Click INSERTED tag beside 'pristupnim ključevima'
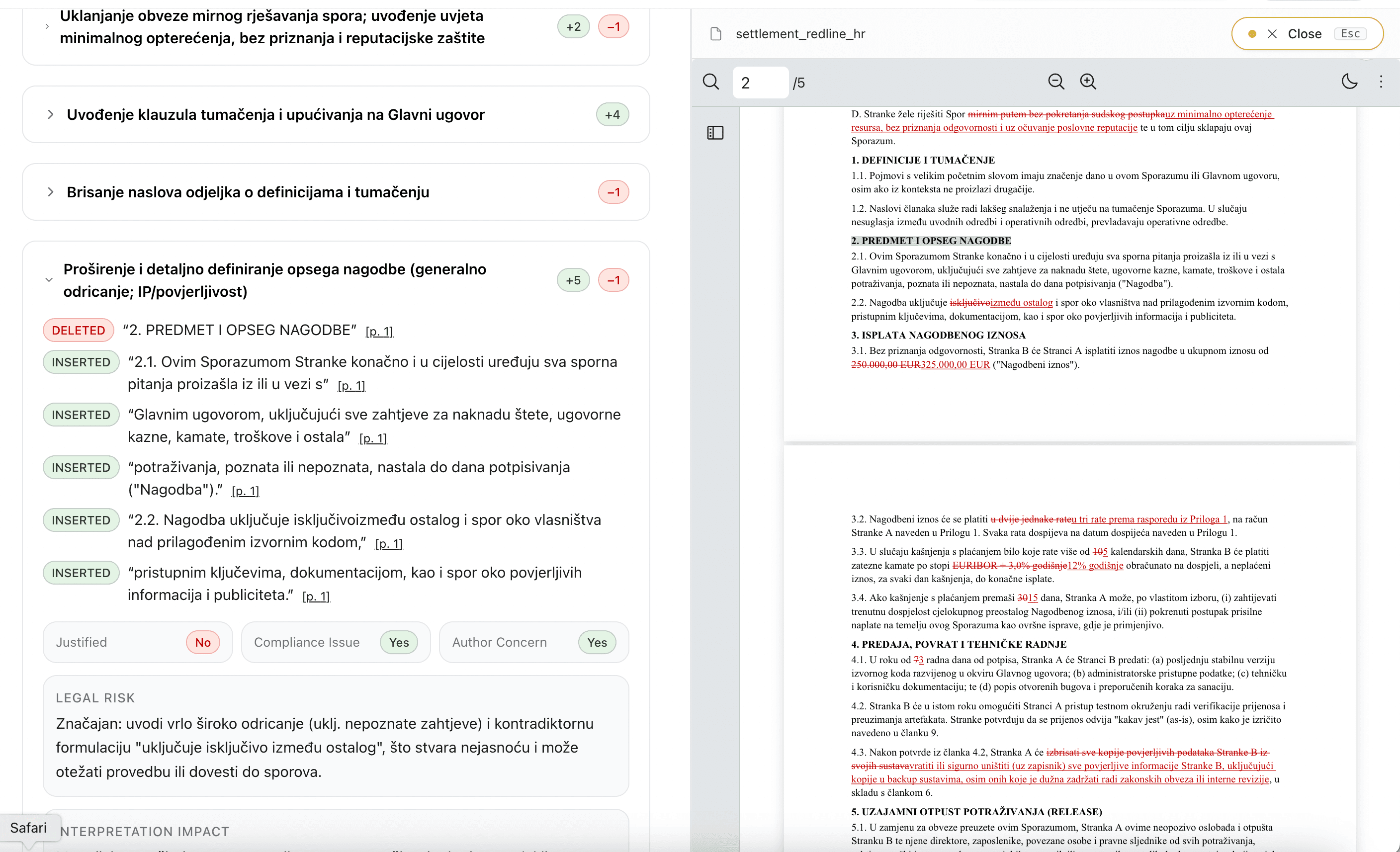The height and width of the screenshot is (852, 1400). (x=81, y=573)
